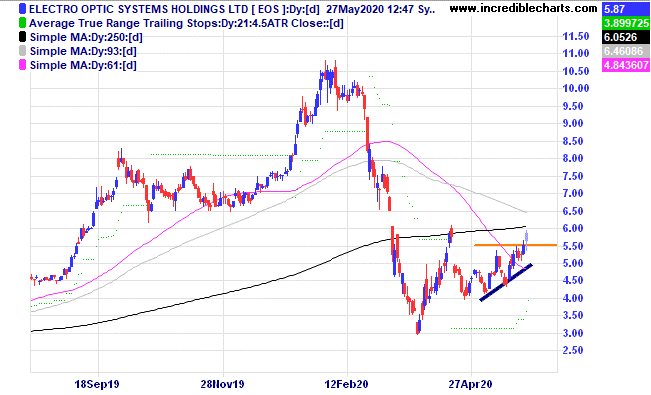Click the blue EOS legend color marker

22,9
